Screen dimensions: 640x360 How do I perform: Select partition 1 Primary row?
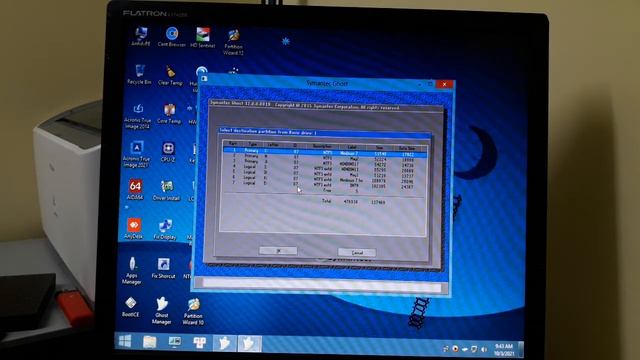click(x=325, y=152)
